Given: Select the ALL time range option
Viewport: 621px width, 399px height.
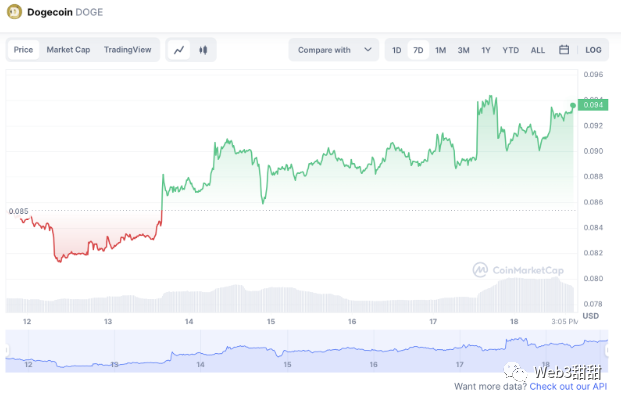Looking at the screenshot, I should tap(537, 50).
